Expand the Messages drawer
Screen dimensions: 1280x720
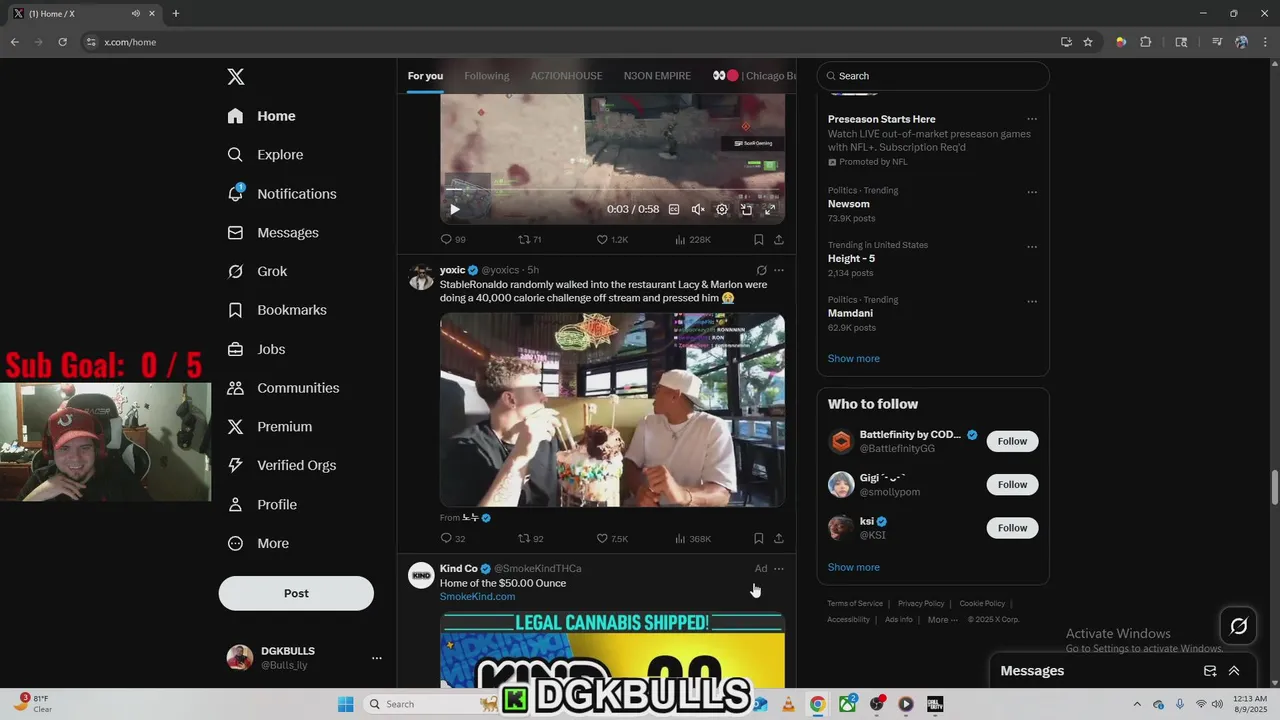coord(1234,671)
